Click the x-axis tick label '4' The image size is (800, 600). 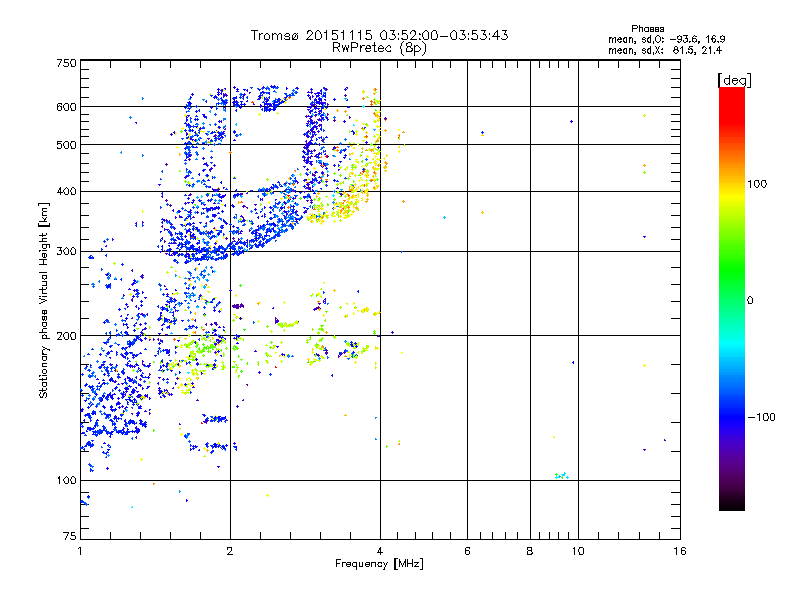[x=380, y=551]
